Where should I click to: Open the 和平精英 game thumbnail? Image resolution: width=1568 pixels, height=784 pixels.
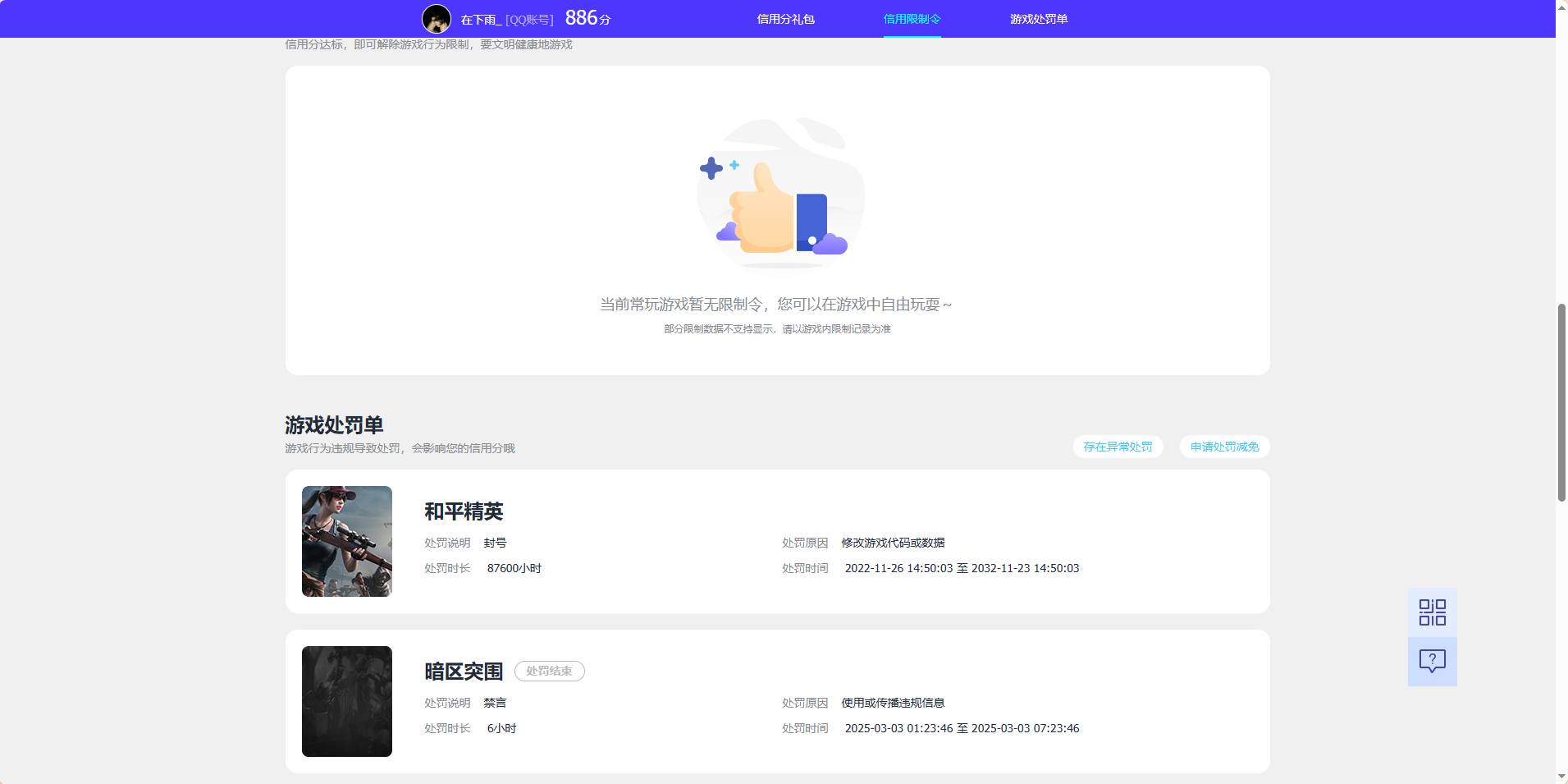pyautogui.click(x=347, y=541)
